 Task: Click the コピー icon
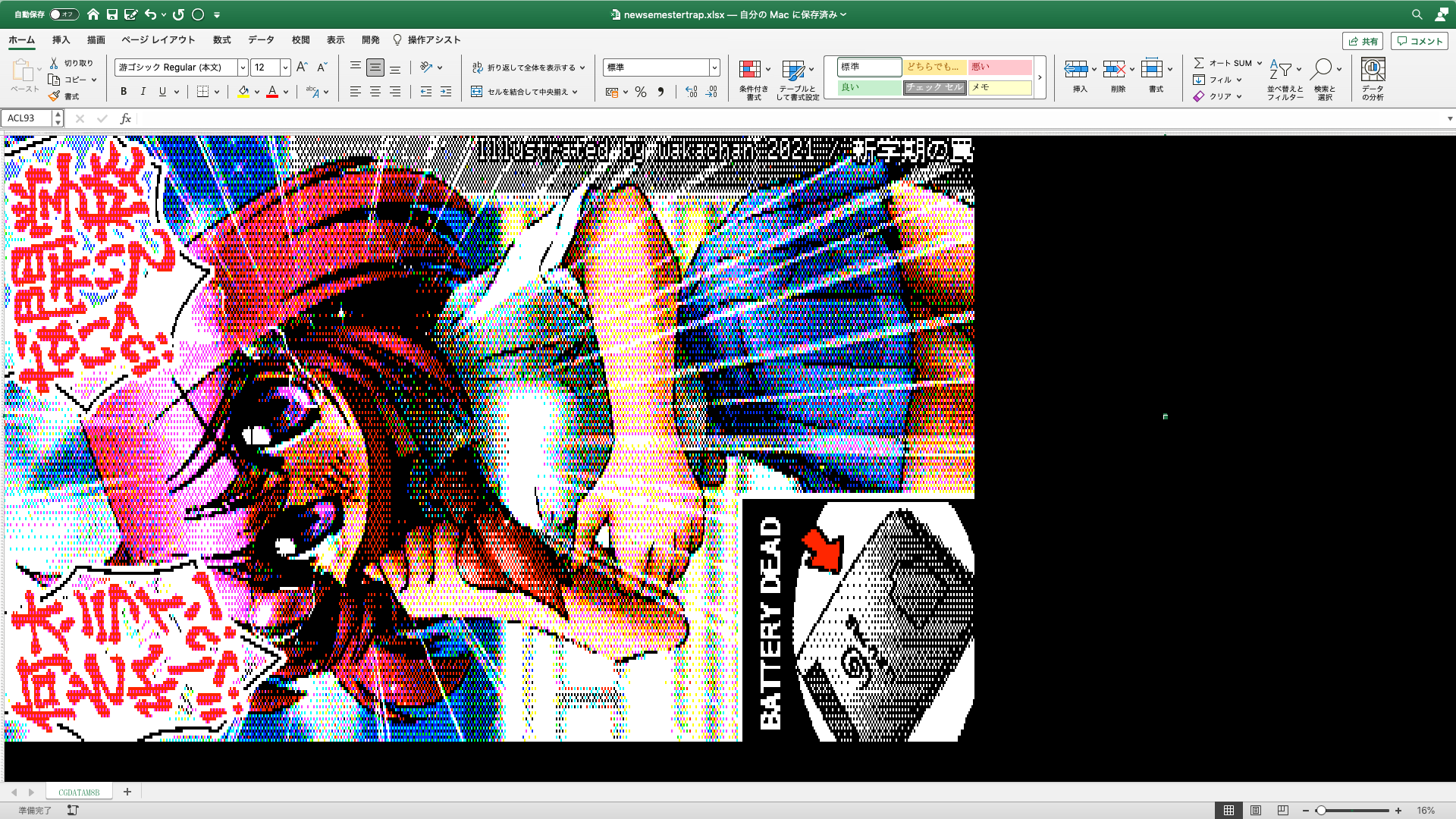coord(54,80)
